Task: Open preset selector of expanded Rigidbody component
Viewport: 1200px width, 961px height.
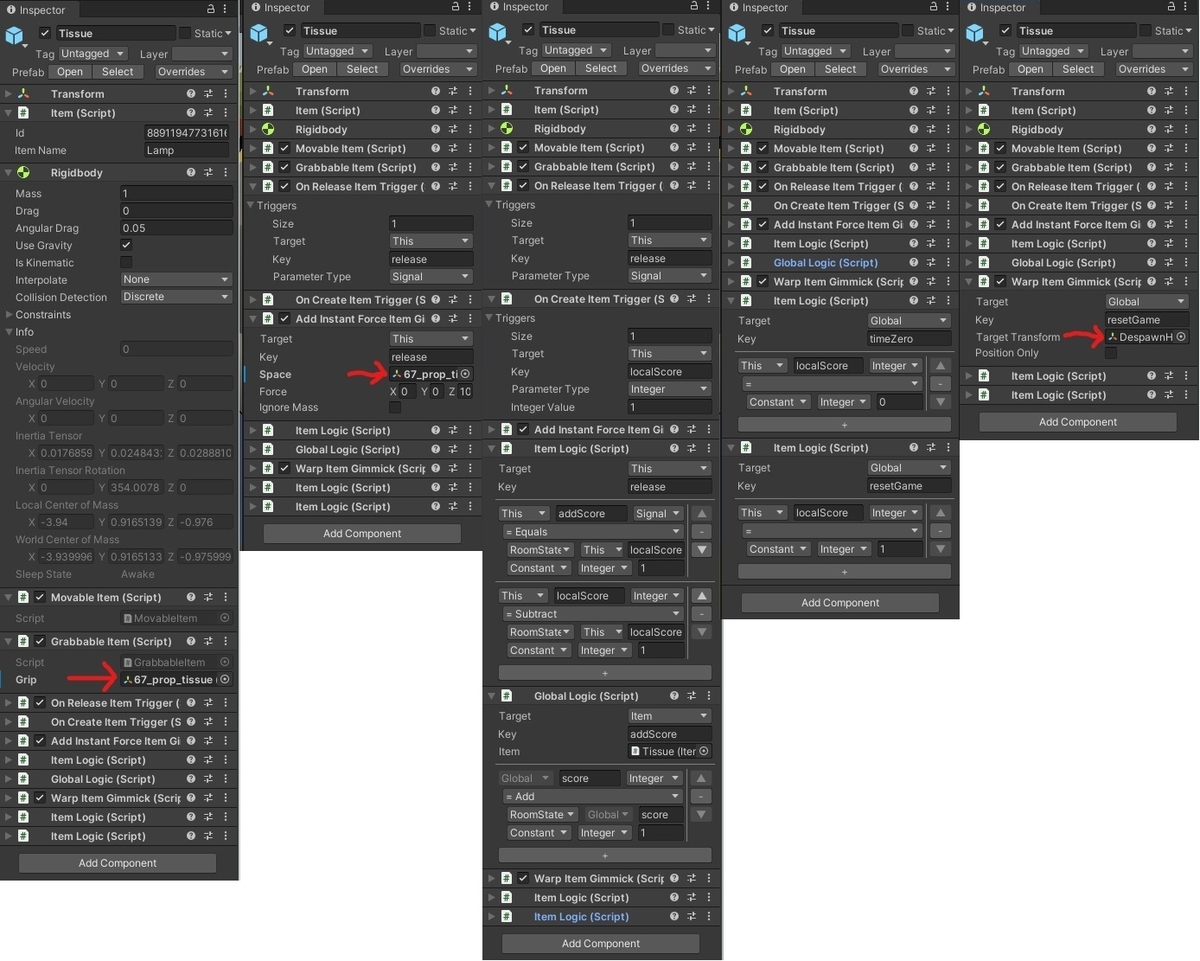Action: click(x=208, y=173)
